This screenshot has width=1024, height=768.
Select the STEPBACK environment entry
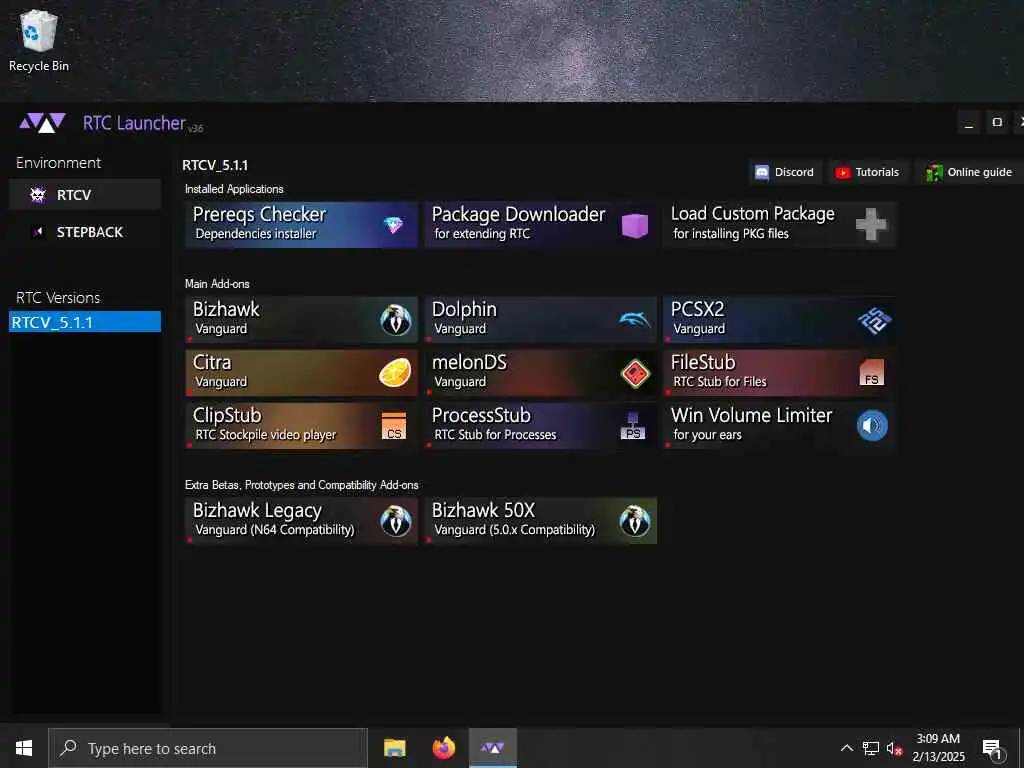[85, 232]
